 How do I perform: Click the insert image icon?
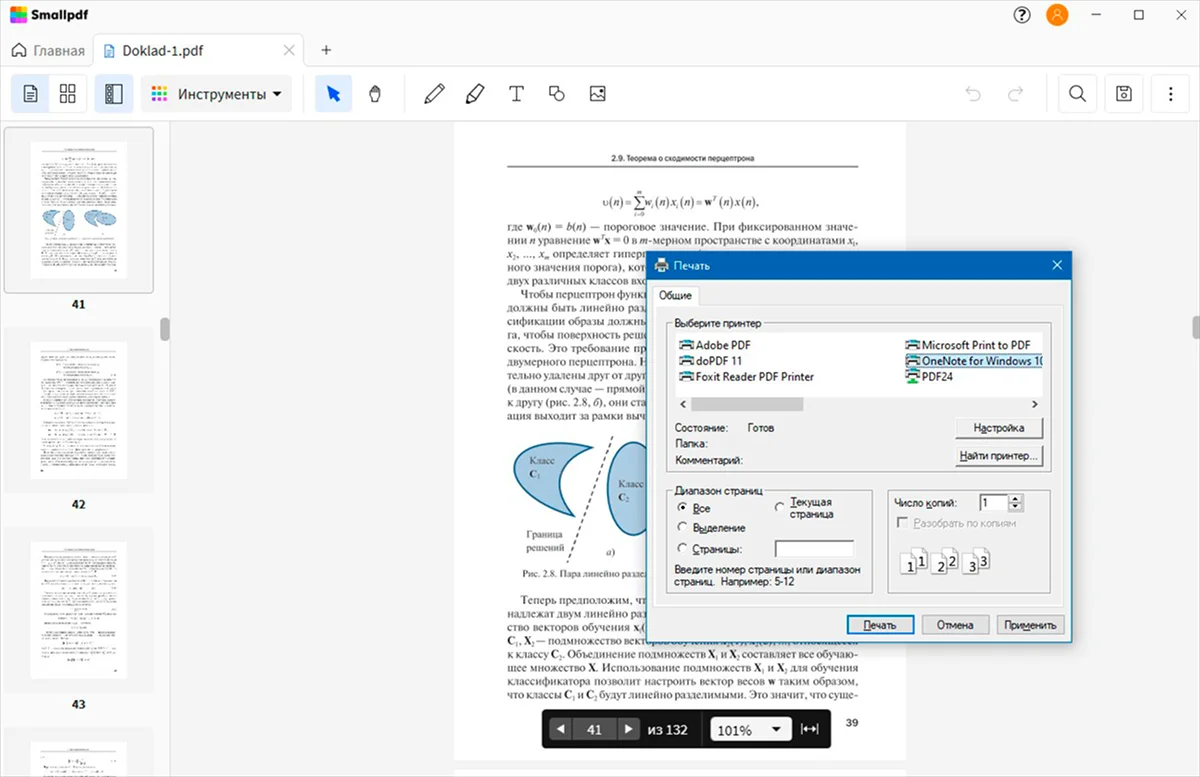(x=598, y=94)
